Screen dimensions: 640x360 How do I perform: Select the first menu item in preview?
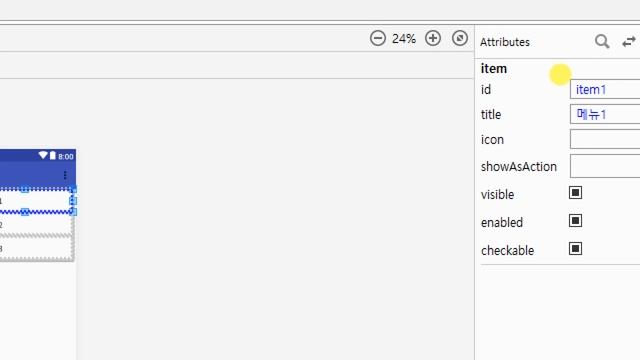coord(36,201)
